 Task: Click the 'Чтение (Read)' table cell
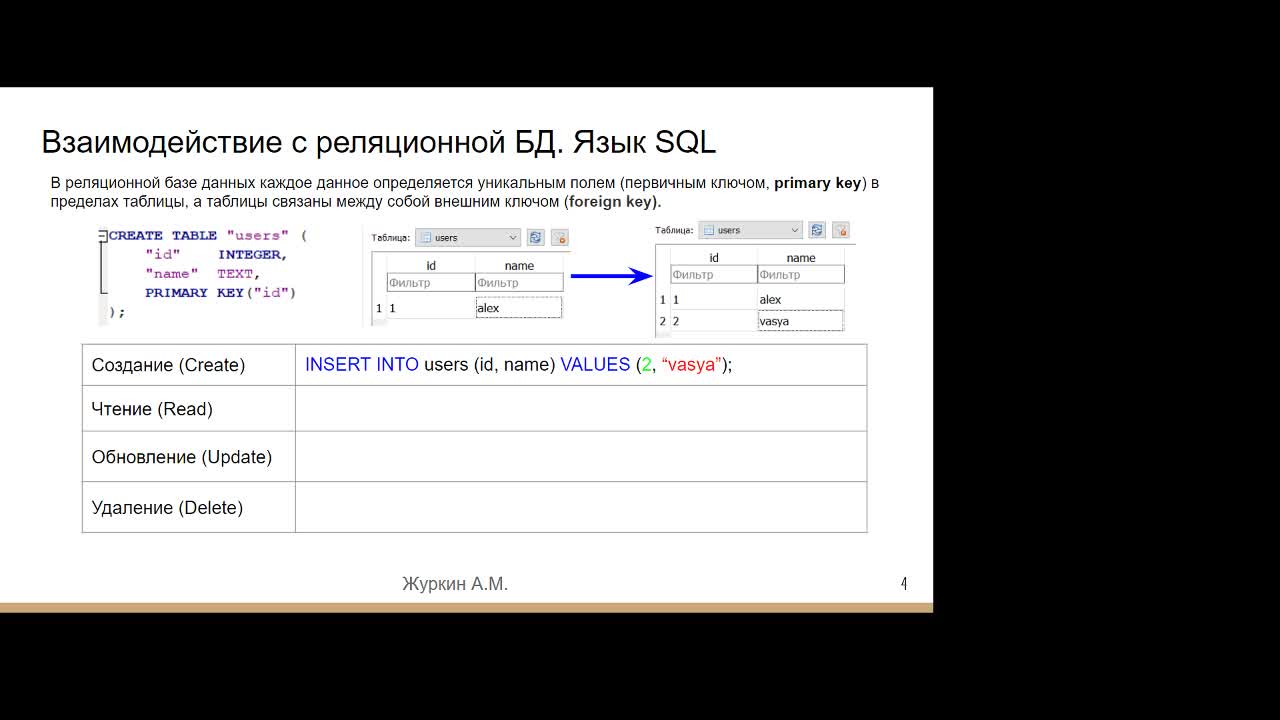(x=189, y=409)
